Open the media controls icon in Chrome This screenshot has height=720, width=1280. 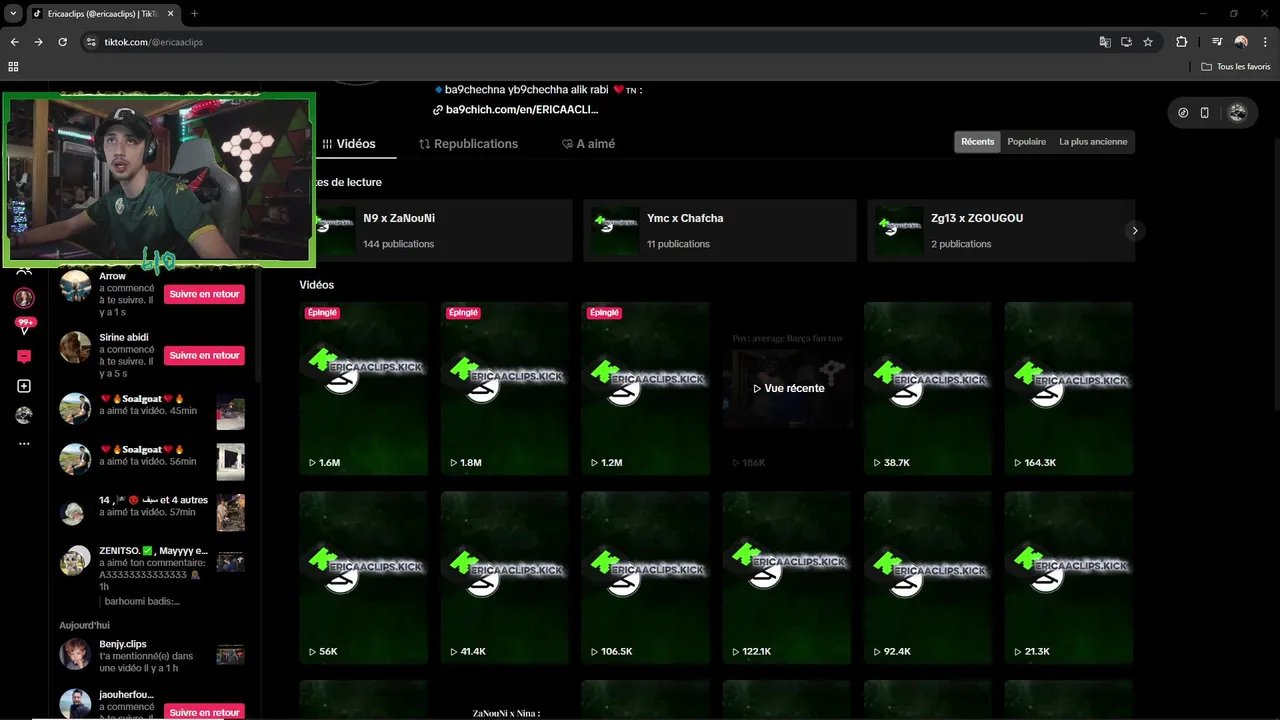click(1217, 42)
